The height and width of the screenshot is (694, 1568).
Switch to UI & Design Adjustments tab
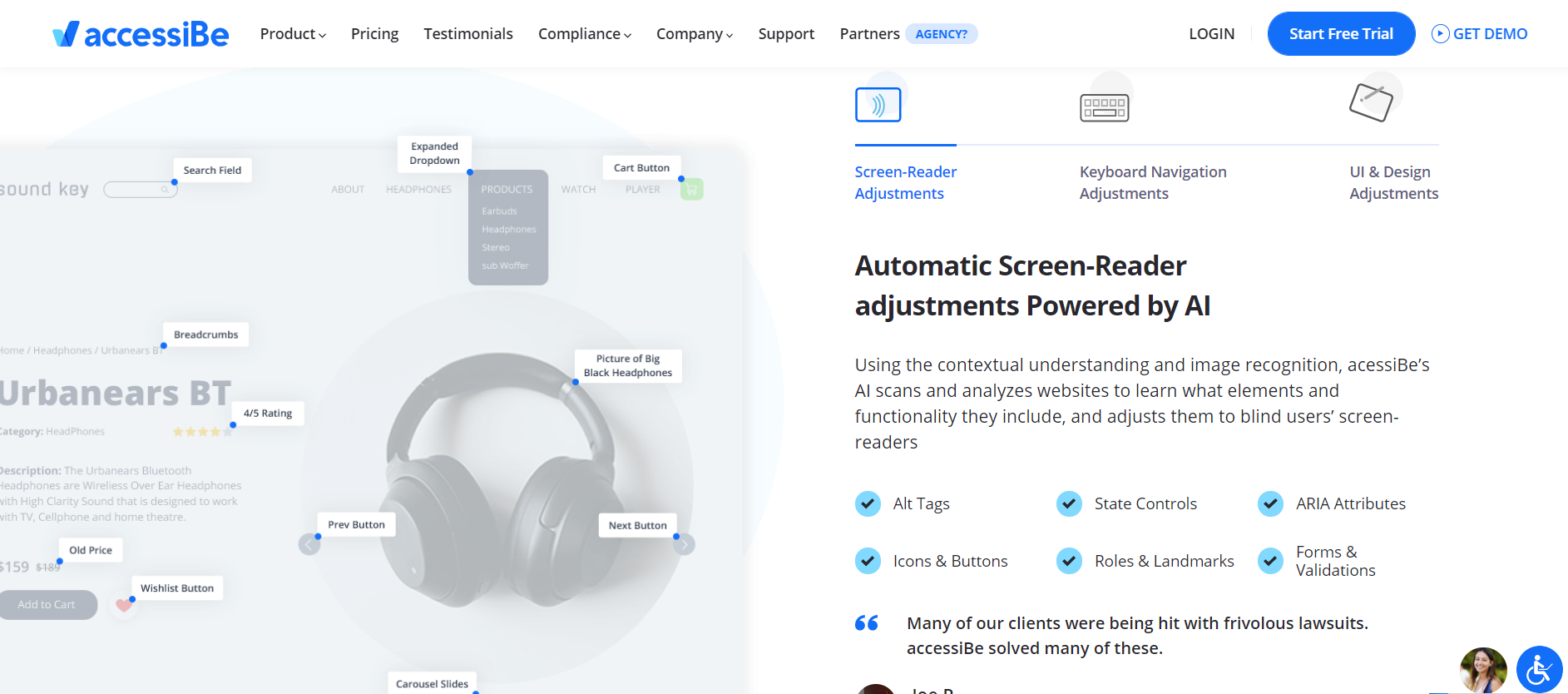click(1394, 182)
